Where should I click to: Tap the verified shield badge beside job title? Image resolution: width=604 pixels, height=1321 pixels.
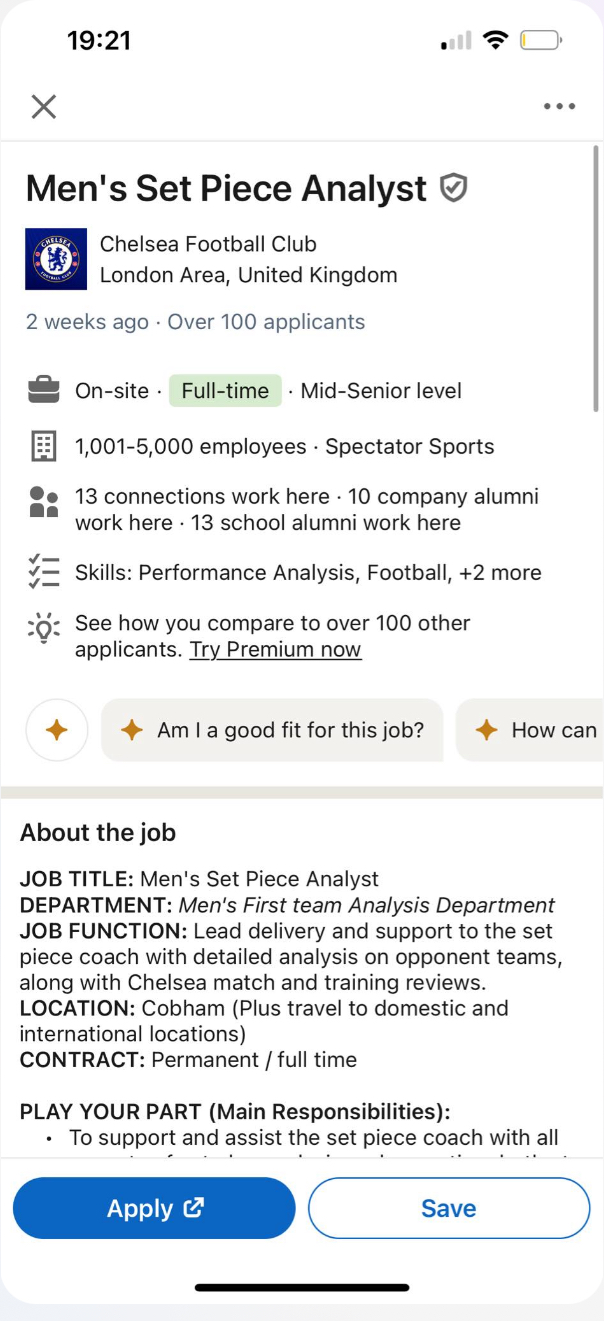pyautogui.click(x=454, y=188)
